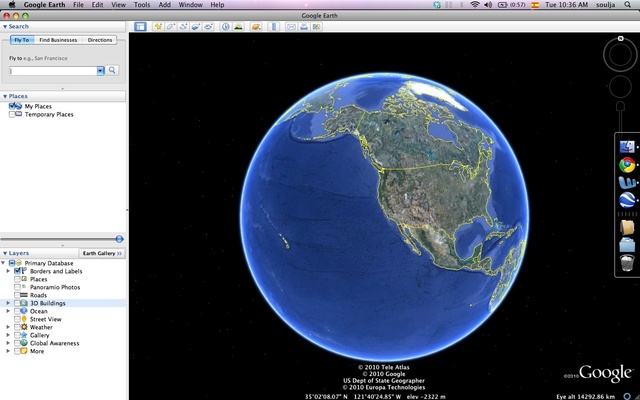
Task: Open Google Chrome from the Dock
Action: (627, 165)
